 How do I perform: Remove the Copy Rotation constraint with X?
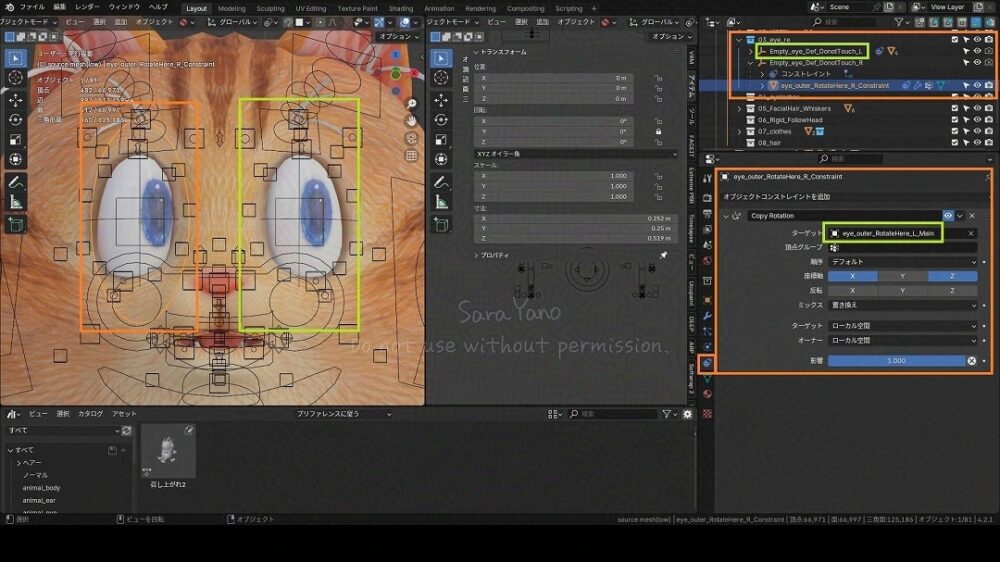pyautogui.click(x=972, y=215)
